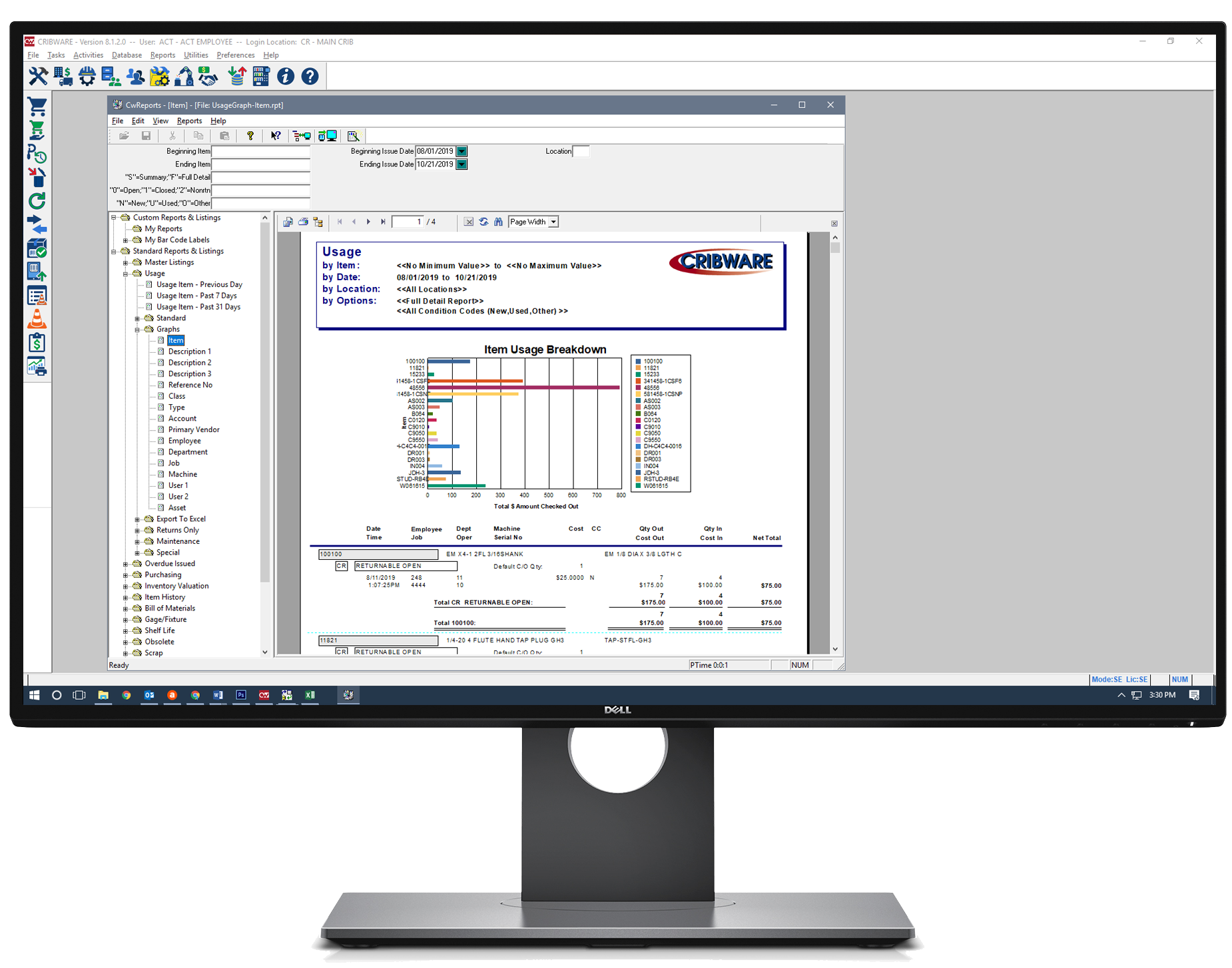
Task: Click the yellow folder with gears icon
Action: 160,77
